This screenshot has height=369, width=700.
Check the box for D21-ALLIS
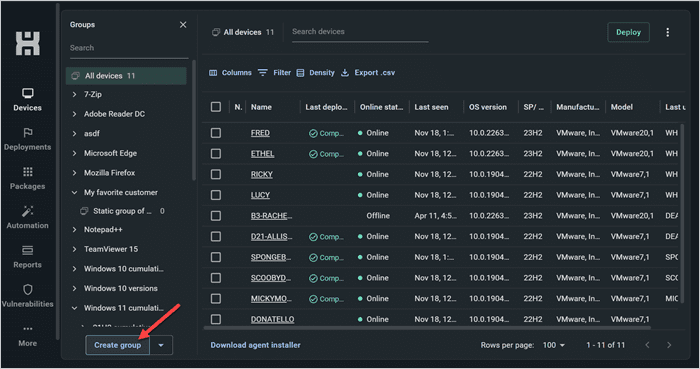(x=216, y=236)
